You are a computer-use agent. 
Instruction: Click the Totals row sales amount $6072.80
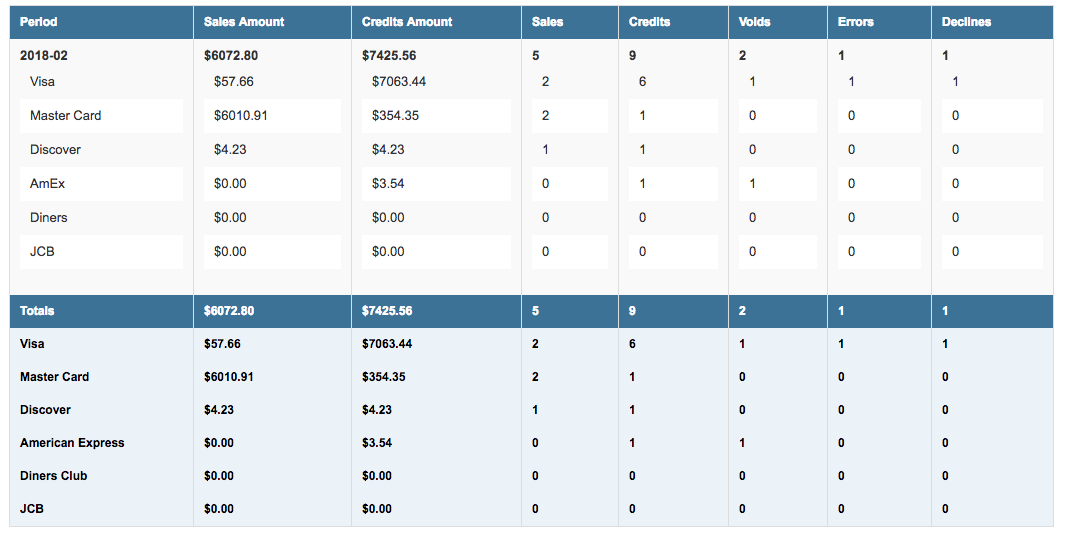229,311
